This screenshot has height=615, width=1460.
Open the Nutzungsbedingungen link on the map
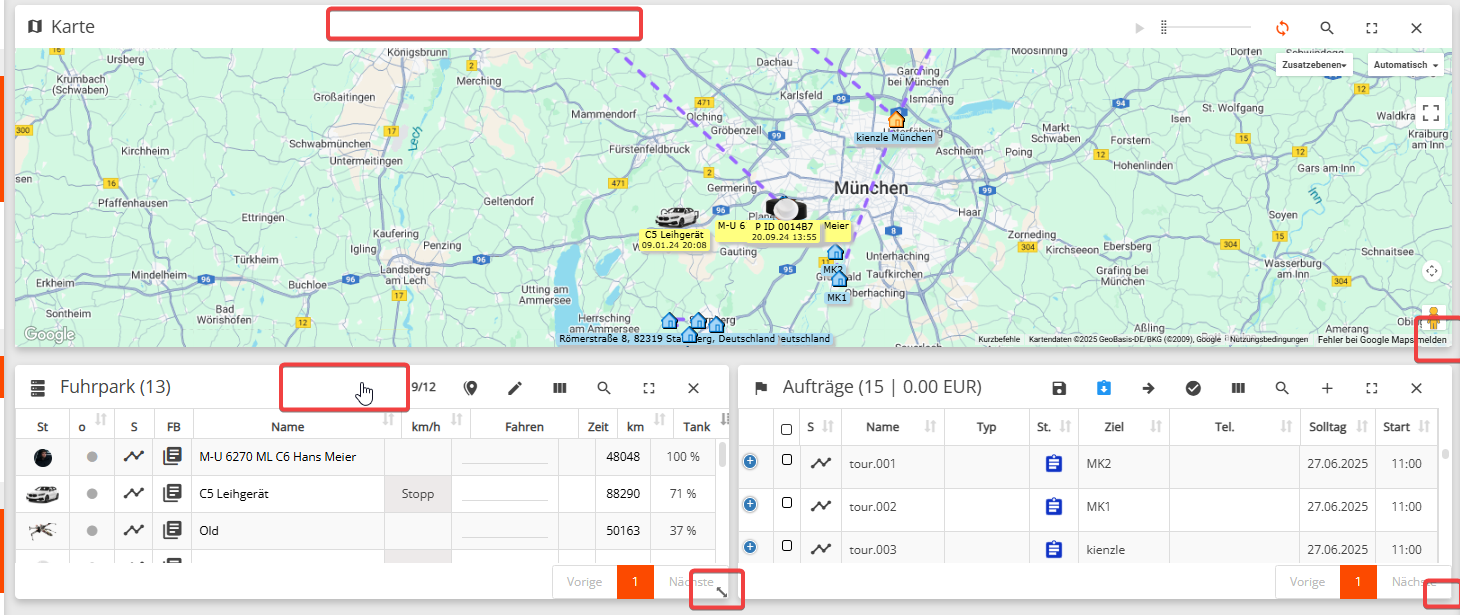click(1268, 340)
